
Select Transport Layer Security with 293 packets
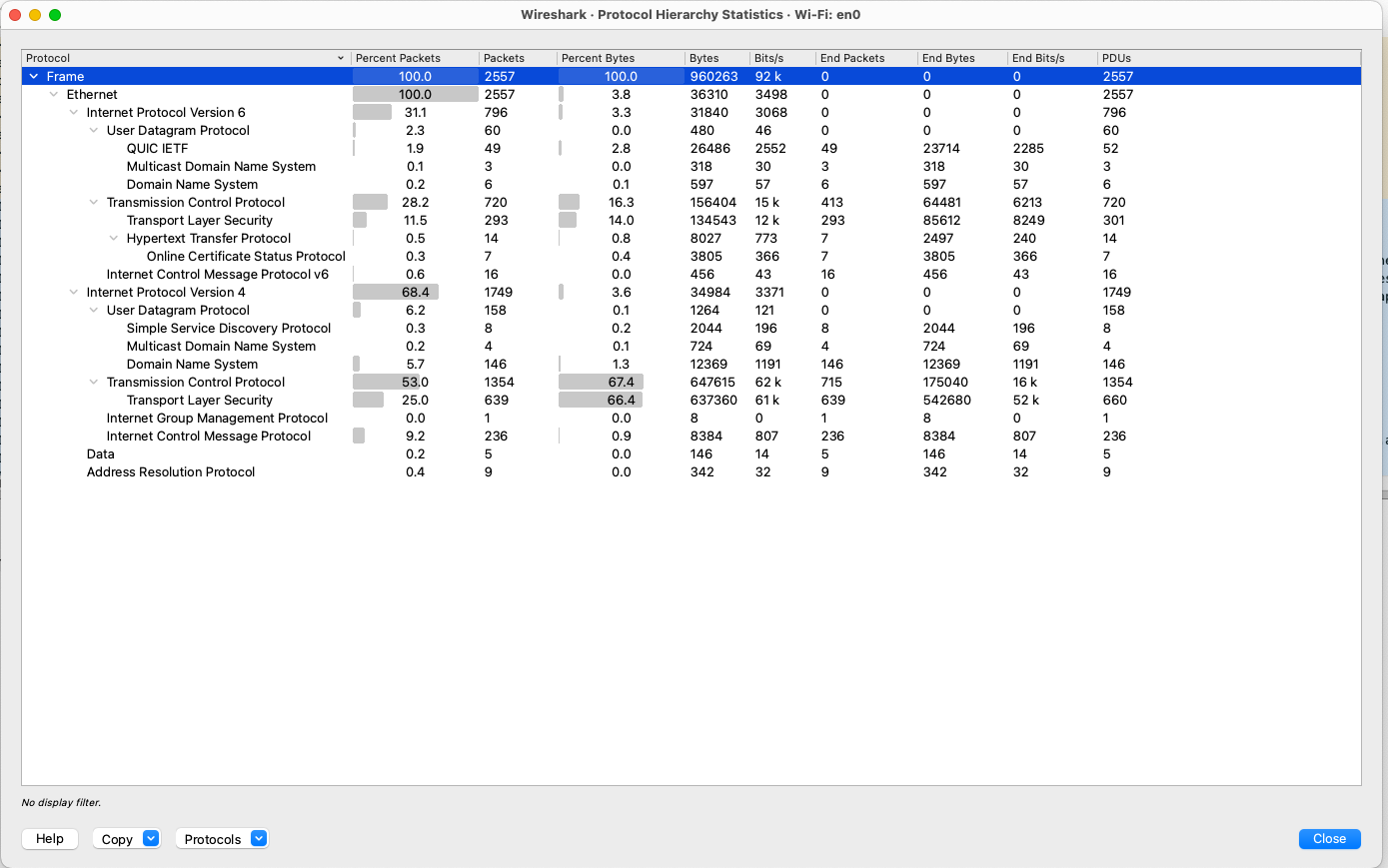pyautogui.click(x=692, y=221)
